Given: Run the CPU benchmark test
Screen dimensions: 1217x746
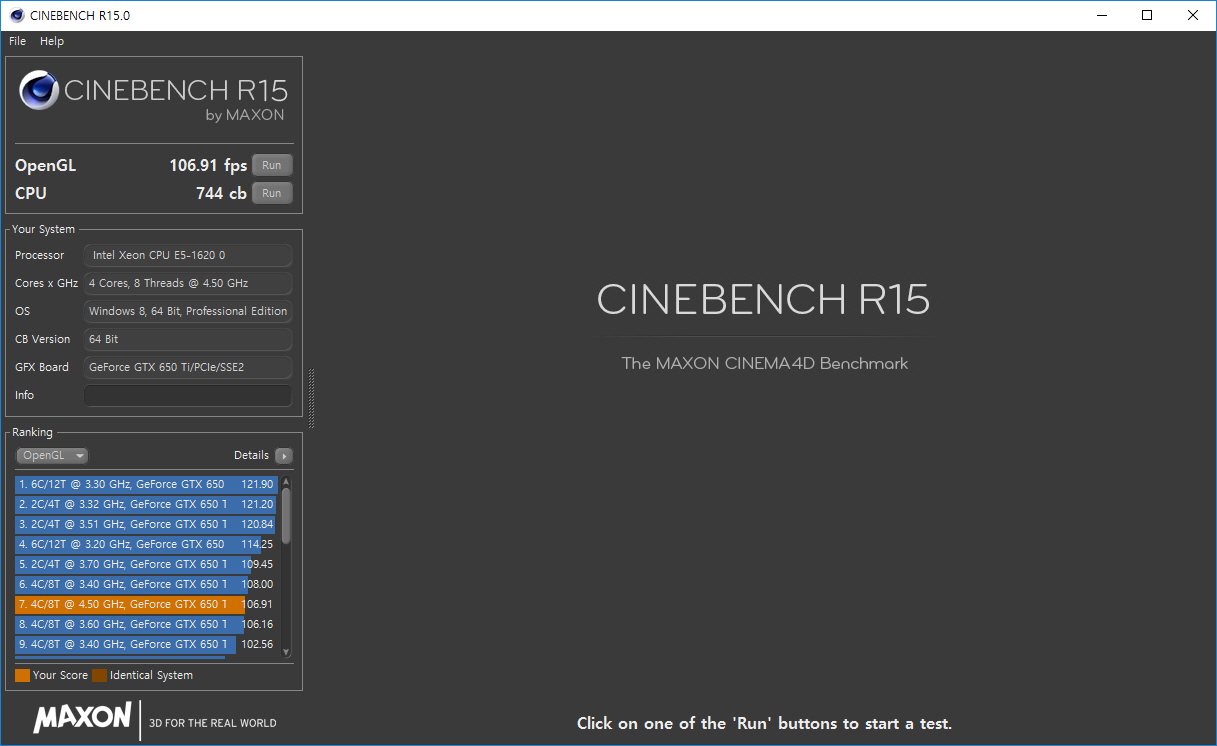Looking at the screenshot, I should click(x=272, y=193).
